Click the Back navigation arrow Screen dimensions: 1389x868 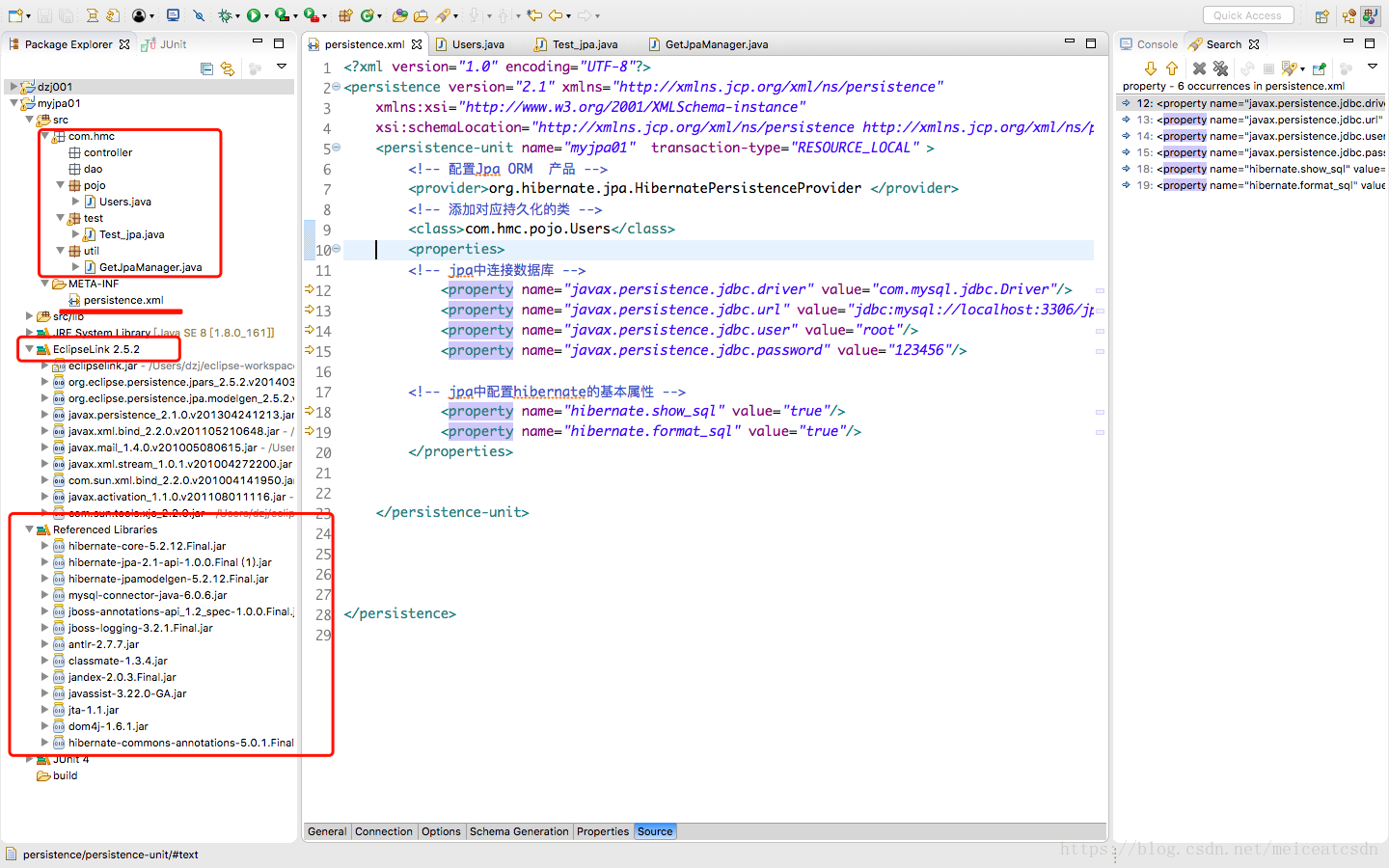click(556, 15)
